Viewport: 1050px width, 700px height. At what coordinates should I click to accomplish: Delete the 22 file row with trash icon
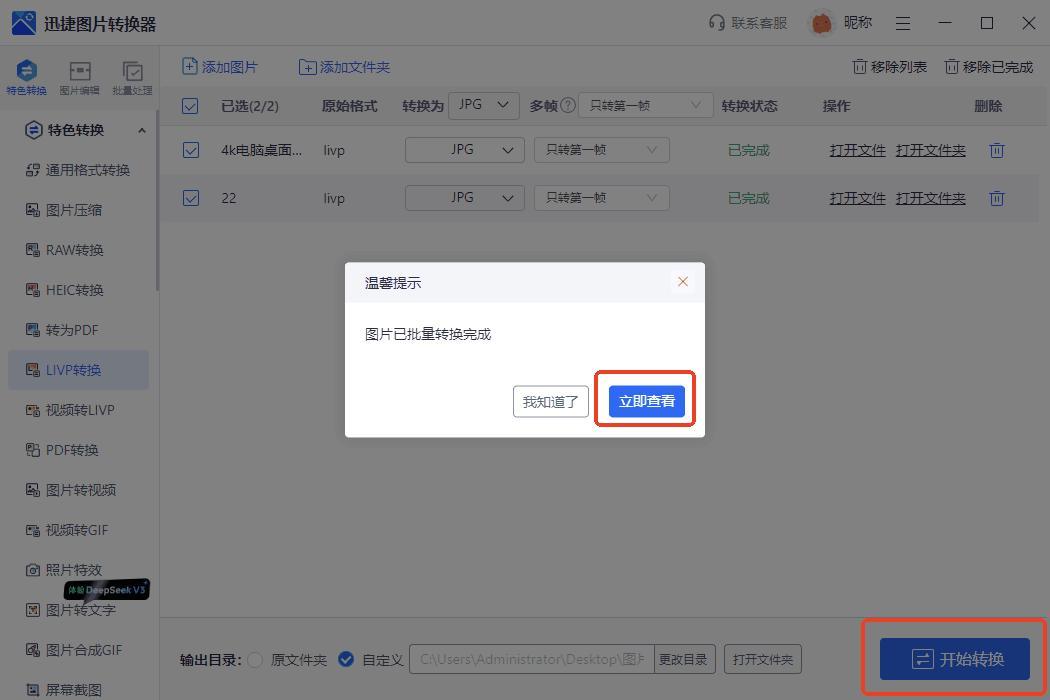[x=996, y=198]
